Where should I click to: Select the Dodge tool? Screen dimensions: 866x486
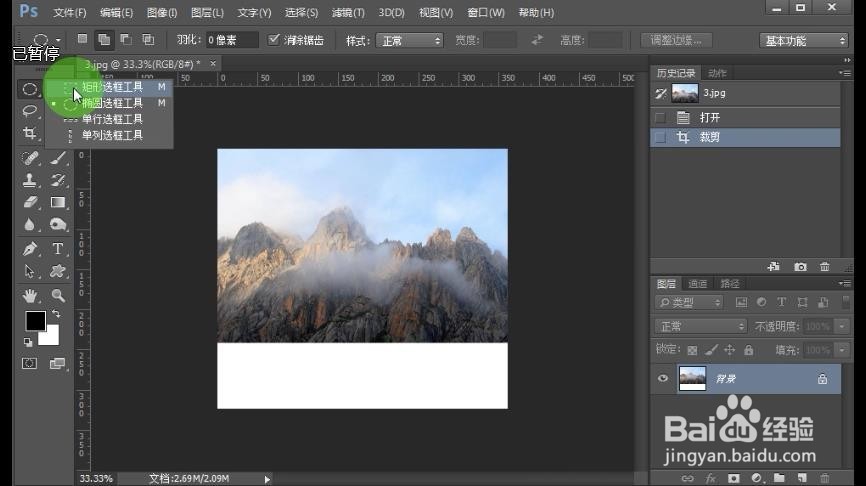pos(57,224)
